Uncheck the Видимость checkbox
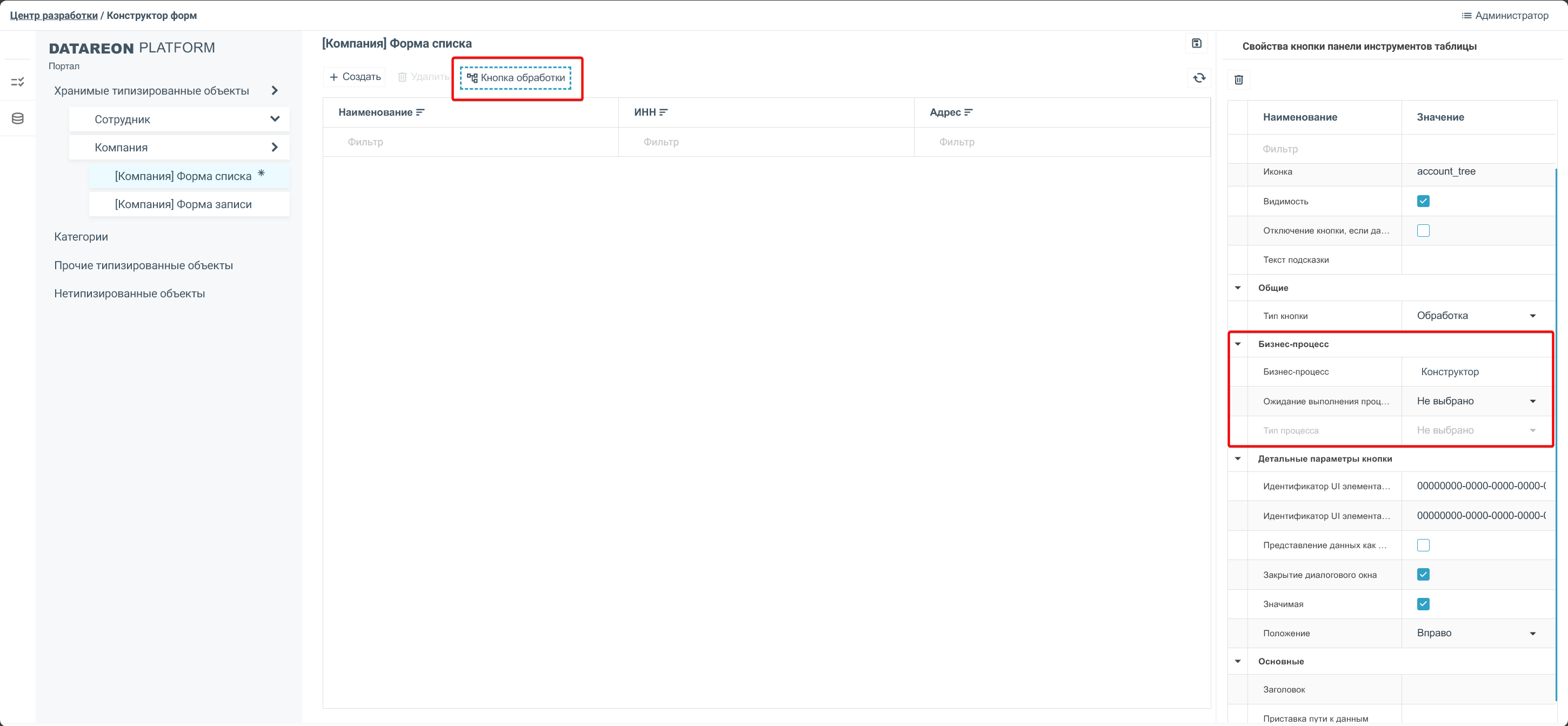Viewport: 1568px width, 726px height. [1423, 202]
